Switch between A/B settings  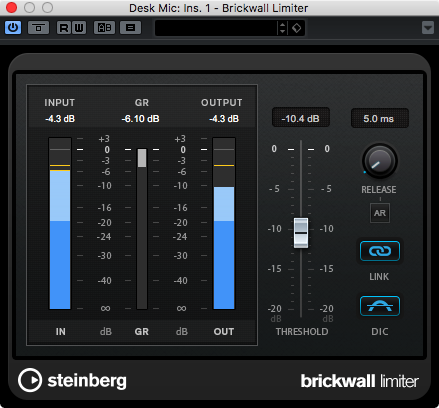click(x=104, y=28)
